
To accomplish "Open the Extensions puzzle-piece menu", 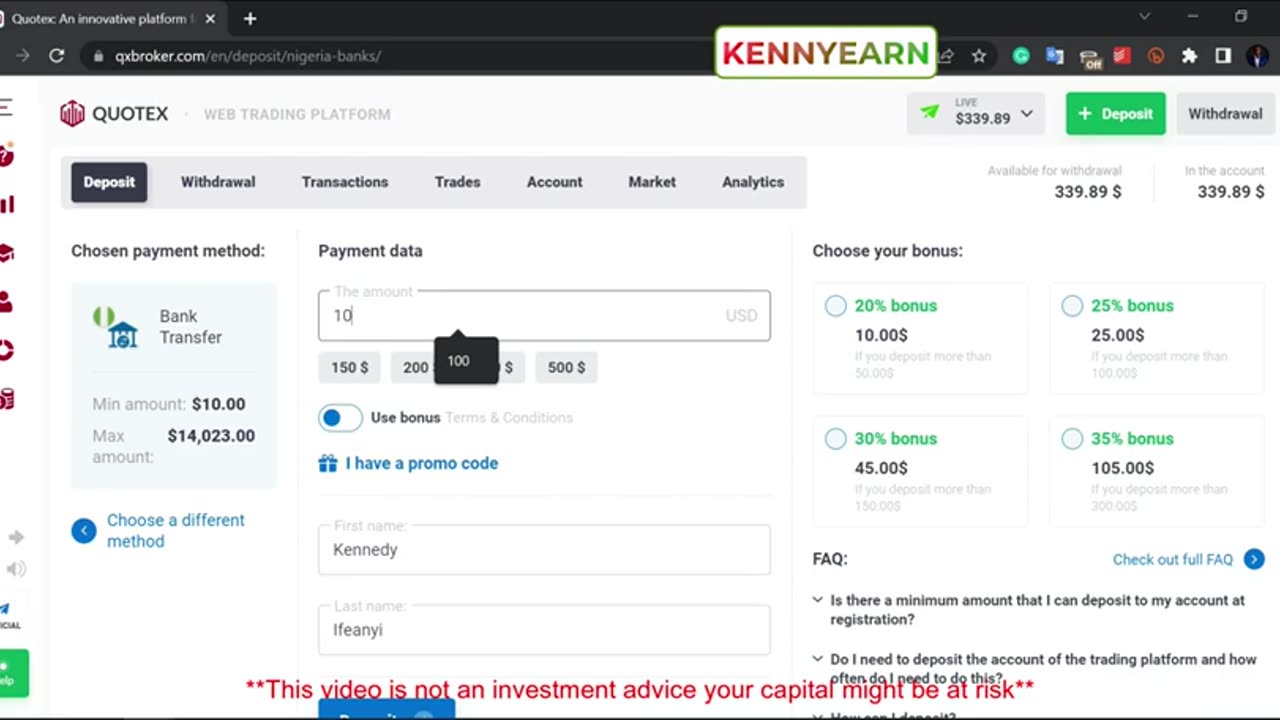I will point(1189,56).
